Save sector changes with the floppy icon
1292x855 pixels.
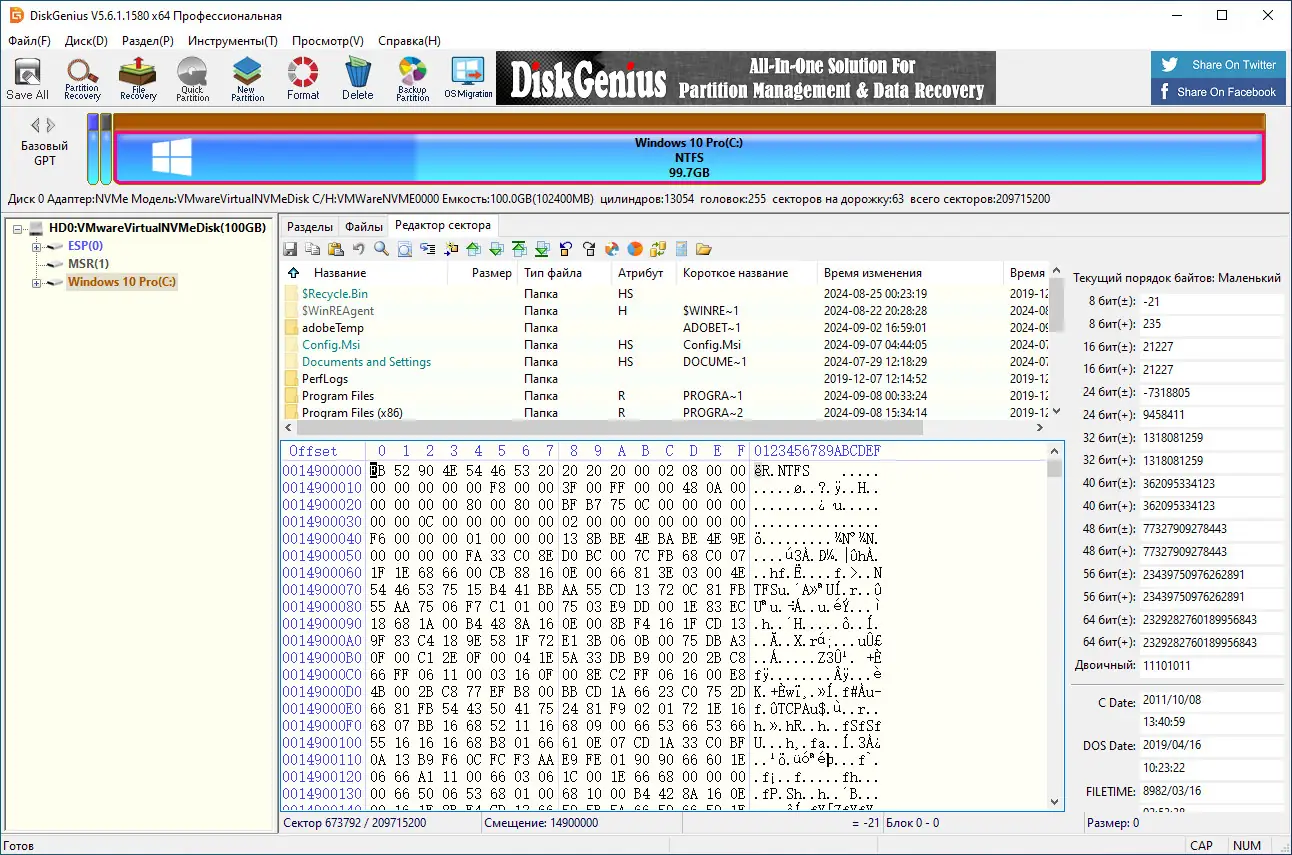coord(290,249)
